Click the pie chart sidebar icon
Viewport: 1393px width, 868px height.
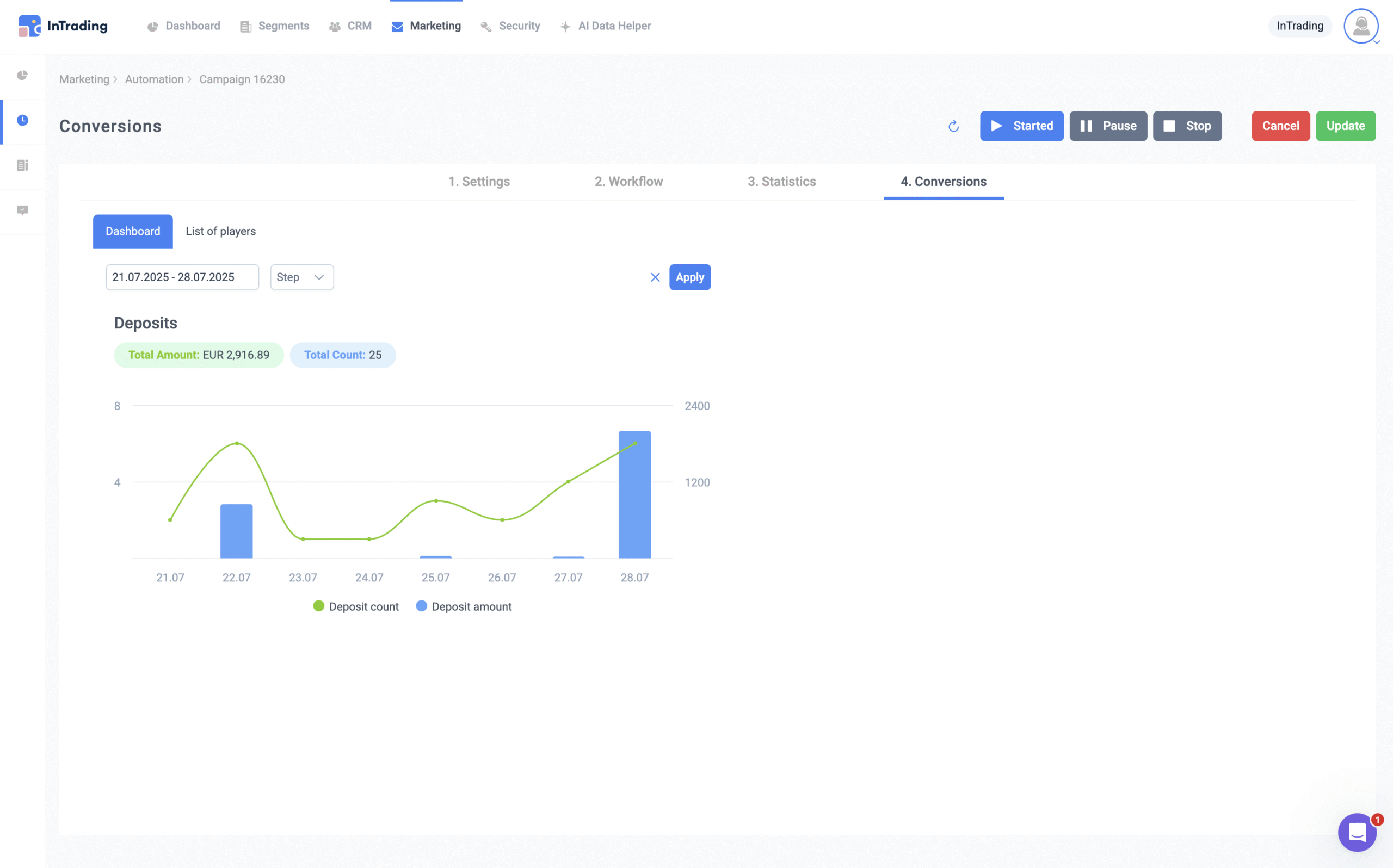pyautogui.click(x=22, y=75)
